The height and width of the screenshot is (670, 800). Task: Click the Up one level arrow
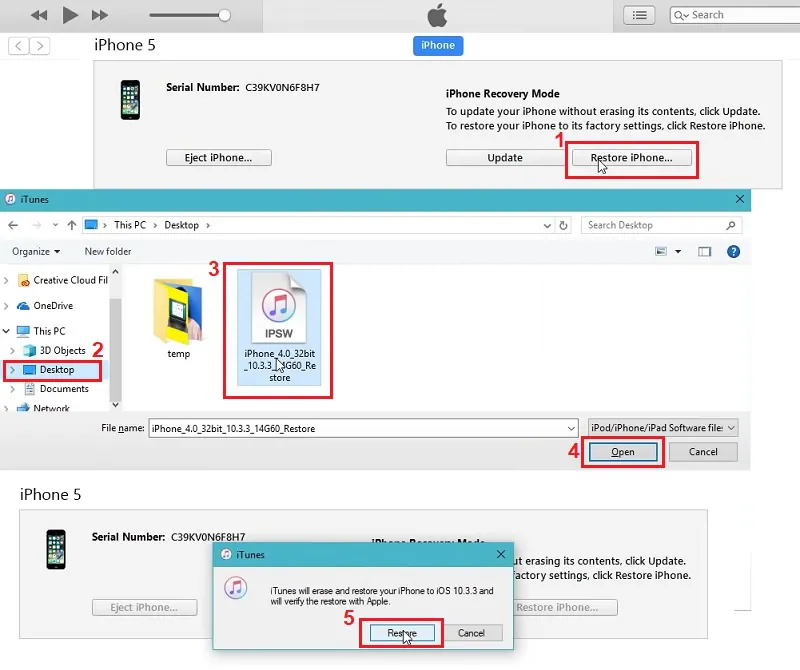tap(71, 225)
